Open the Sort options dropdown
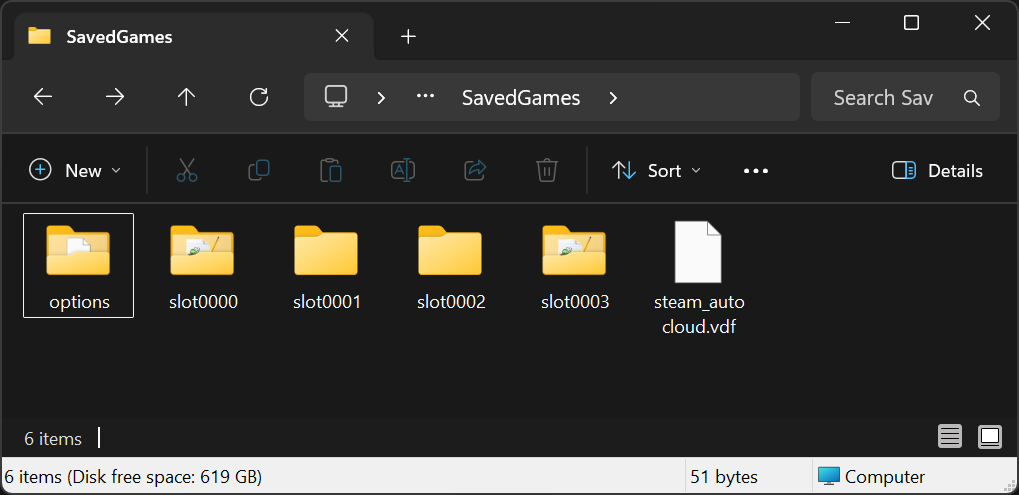The height and width of the screenshot is (495, 1019). click(656, 171)
